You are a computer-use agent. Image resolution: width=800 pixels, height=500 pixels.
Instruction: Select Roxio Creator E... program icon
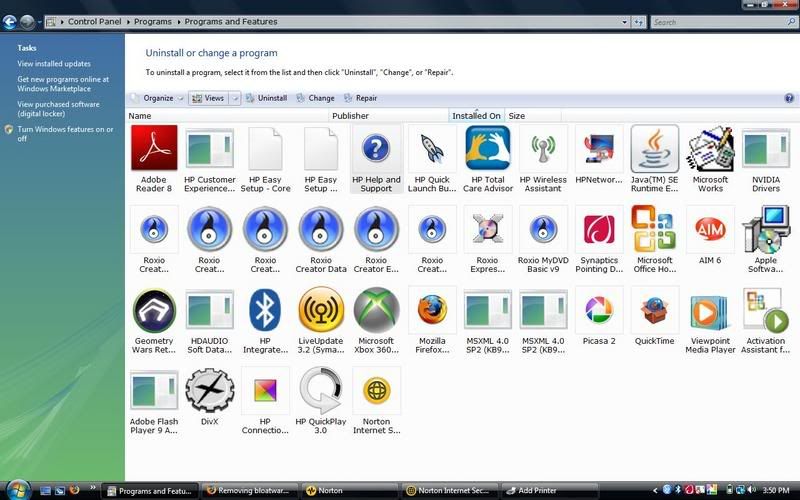377,229
